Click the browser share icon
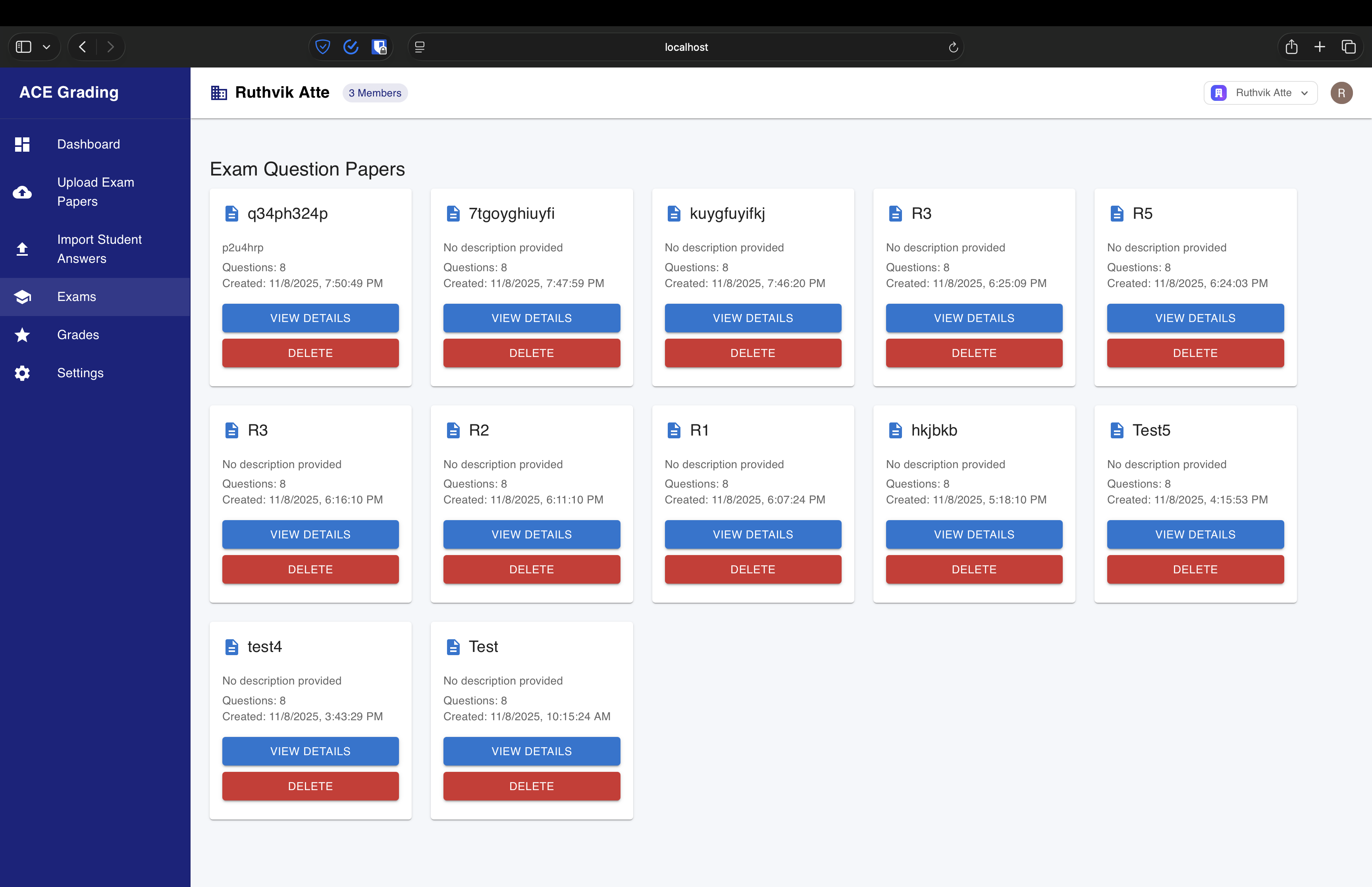Screen dimensions: 1372x887 pos(1291,47)
